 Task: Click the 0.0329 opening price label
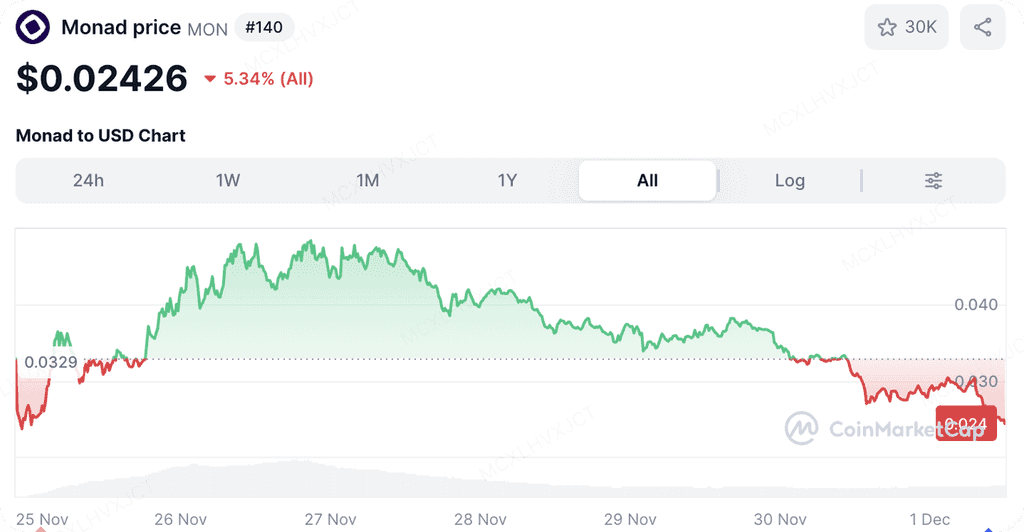(51, 362)
